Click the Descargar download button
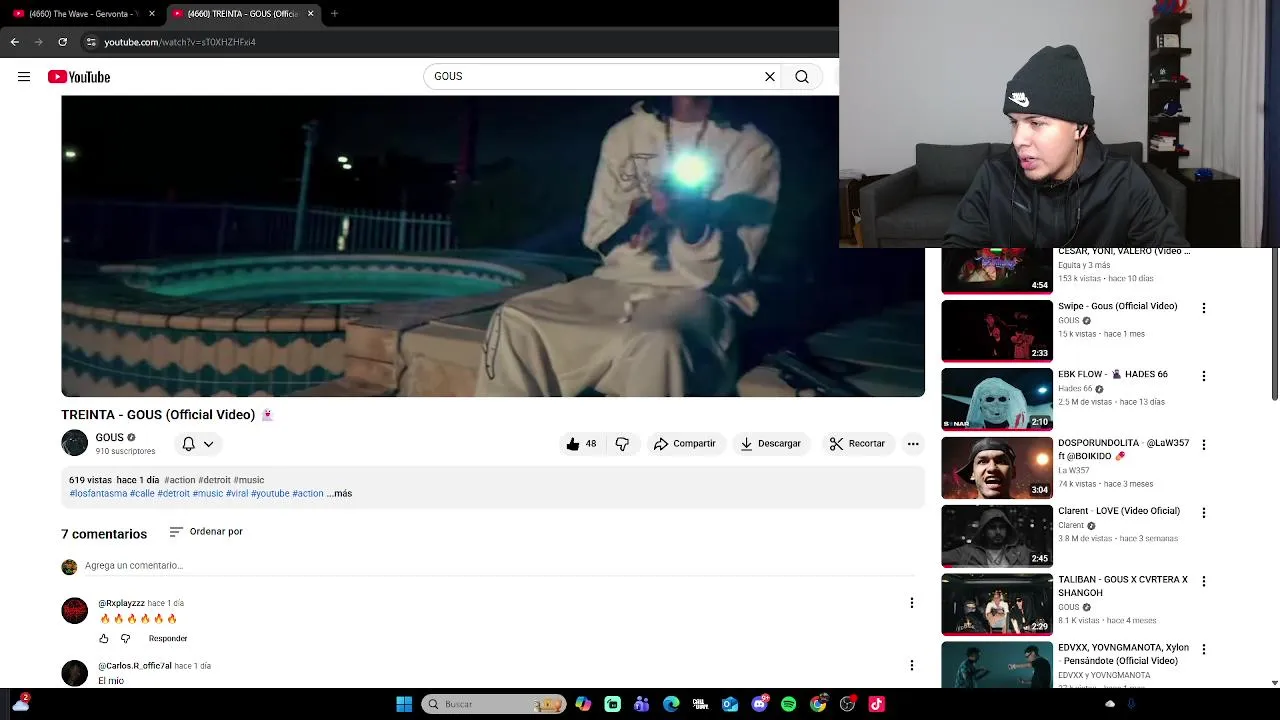 pos(770,444)
